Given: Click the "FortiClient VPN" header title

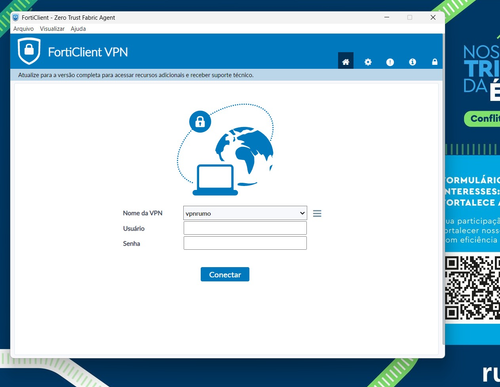Looking at the screenshot, I should click(x=88, y=52).
